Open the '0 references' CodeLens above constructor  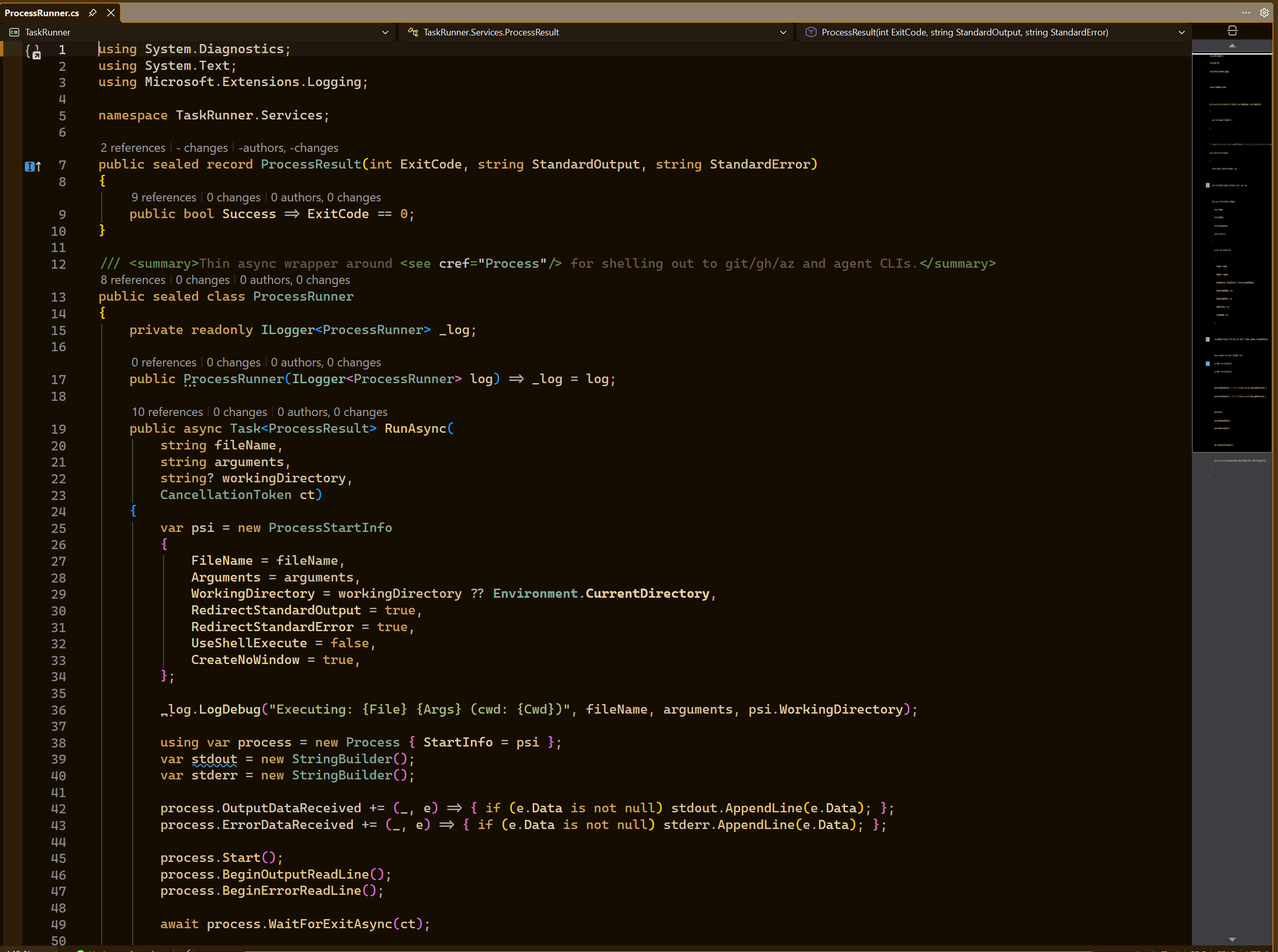coord(164,362)
